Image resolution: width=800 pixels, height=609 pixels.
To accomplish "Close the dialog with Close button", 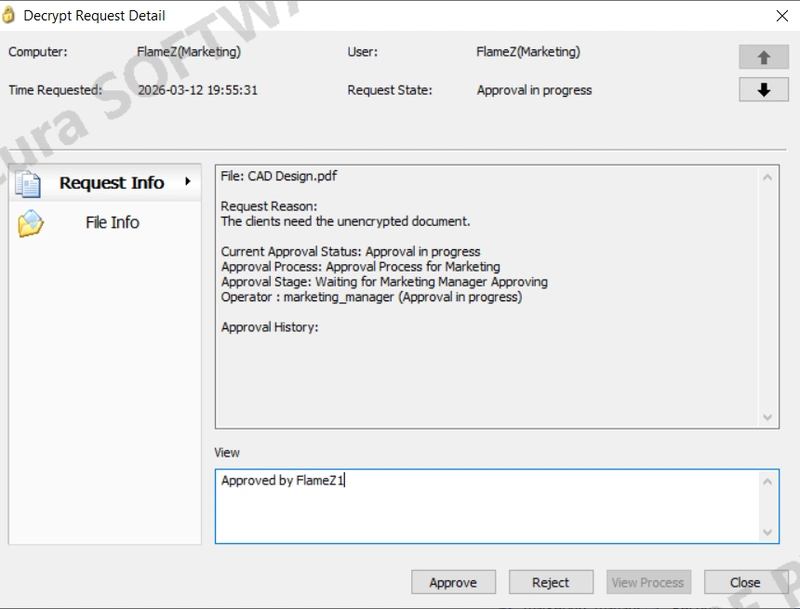I will point(745,582).
